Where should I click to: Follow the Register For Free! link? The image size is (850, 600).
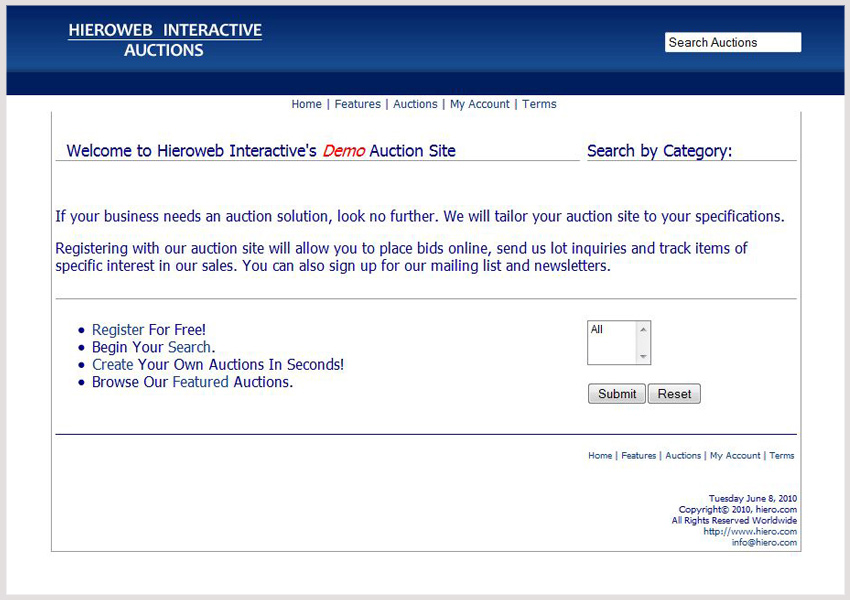pyautogui.click(x=149, y=330)
